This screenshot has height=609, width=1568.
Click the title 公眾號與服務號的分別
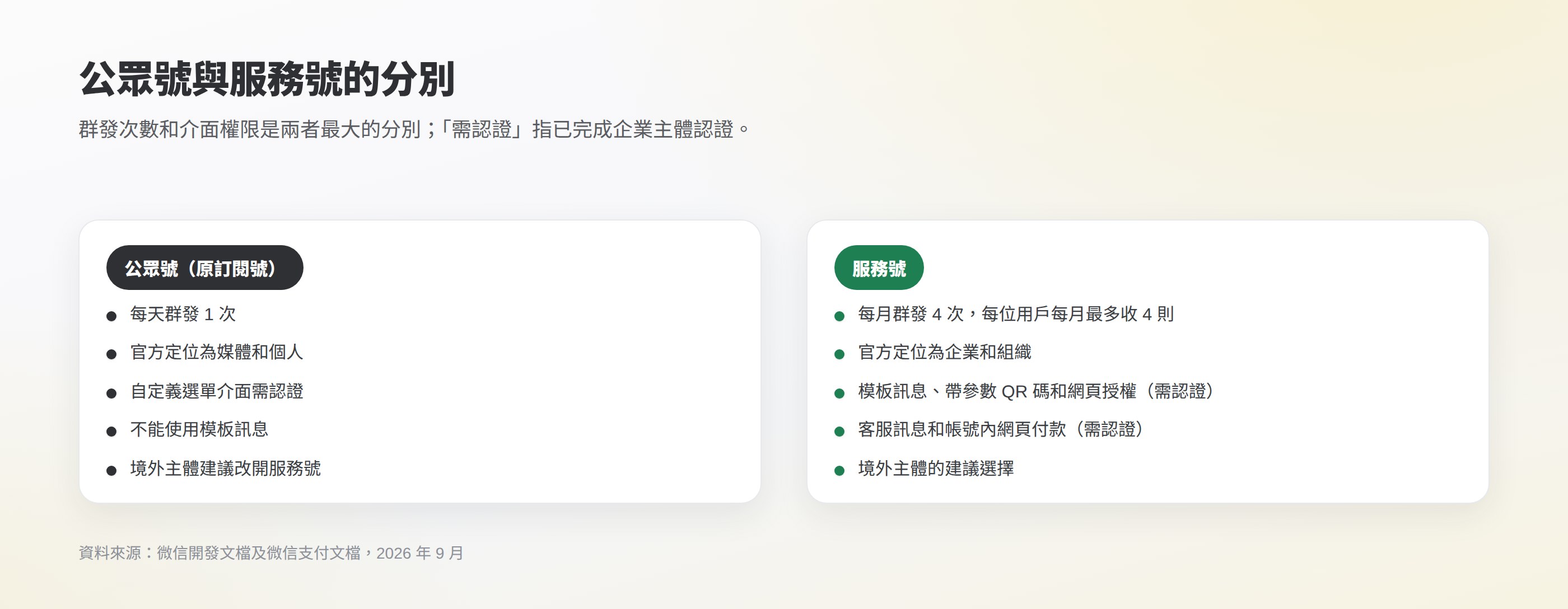[x=267, y=79]
